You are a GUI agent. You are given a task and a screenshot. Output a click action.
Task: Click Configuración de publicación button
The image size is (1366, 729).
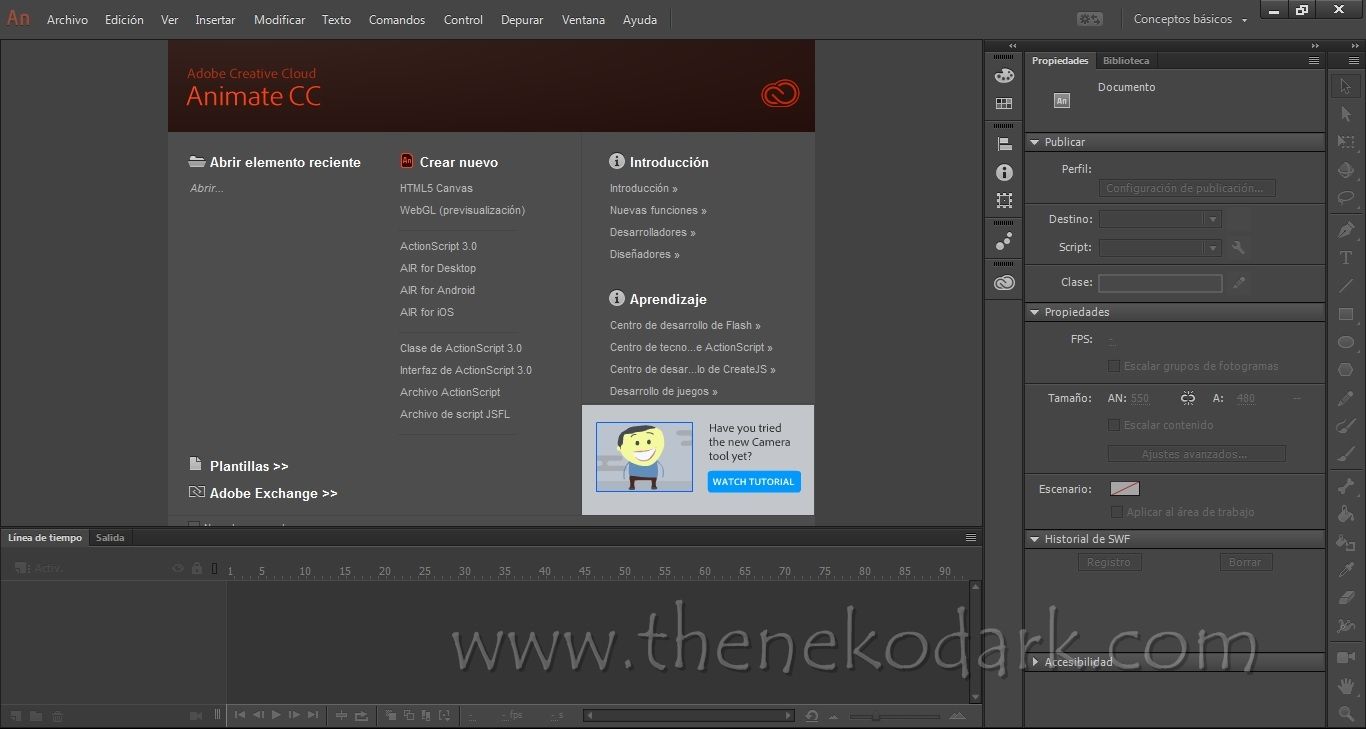[x=1187, y=188]
